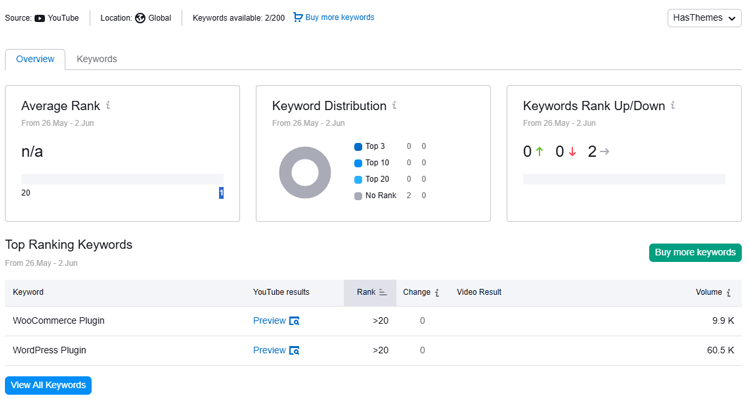Select the WooCommerce Plugin keyword text
The width and height of the screenshot is (750, 399).
(x=58, y=321)
